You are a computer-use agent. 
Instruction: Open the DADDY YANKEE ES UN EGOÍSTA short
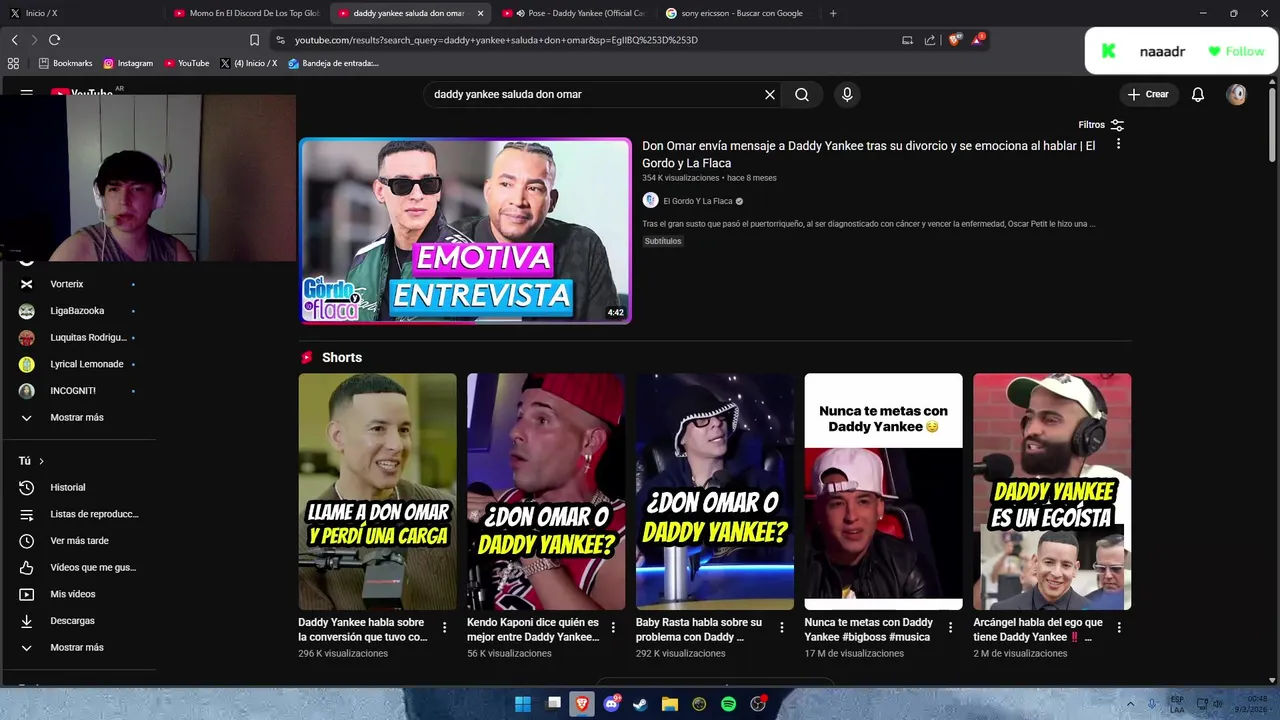click(1052, 491)
